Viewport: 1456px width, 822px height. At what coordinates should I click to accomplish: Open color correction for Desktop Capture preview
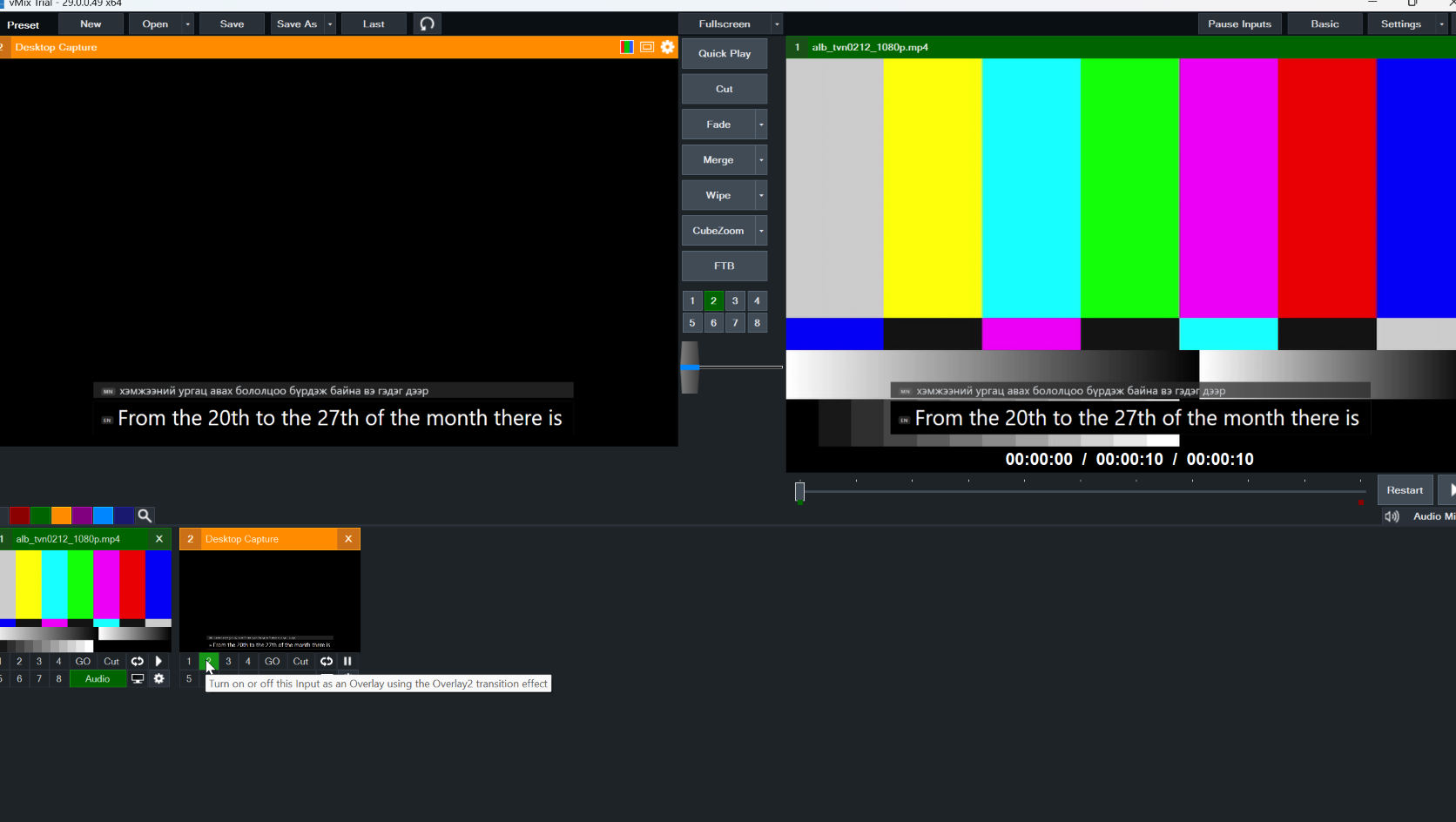point(626,47)
